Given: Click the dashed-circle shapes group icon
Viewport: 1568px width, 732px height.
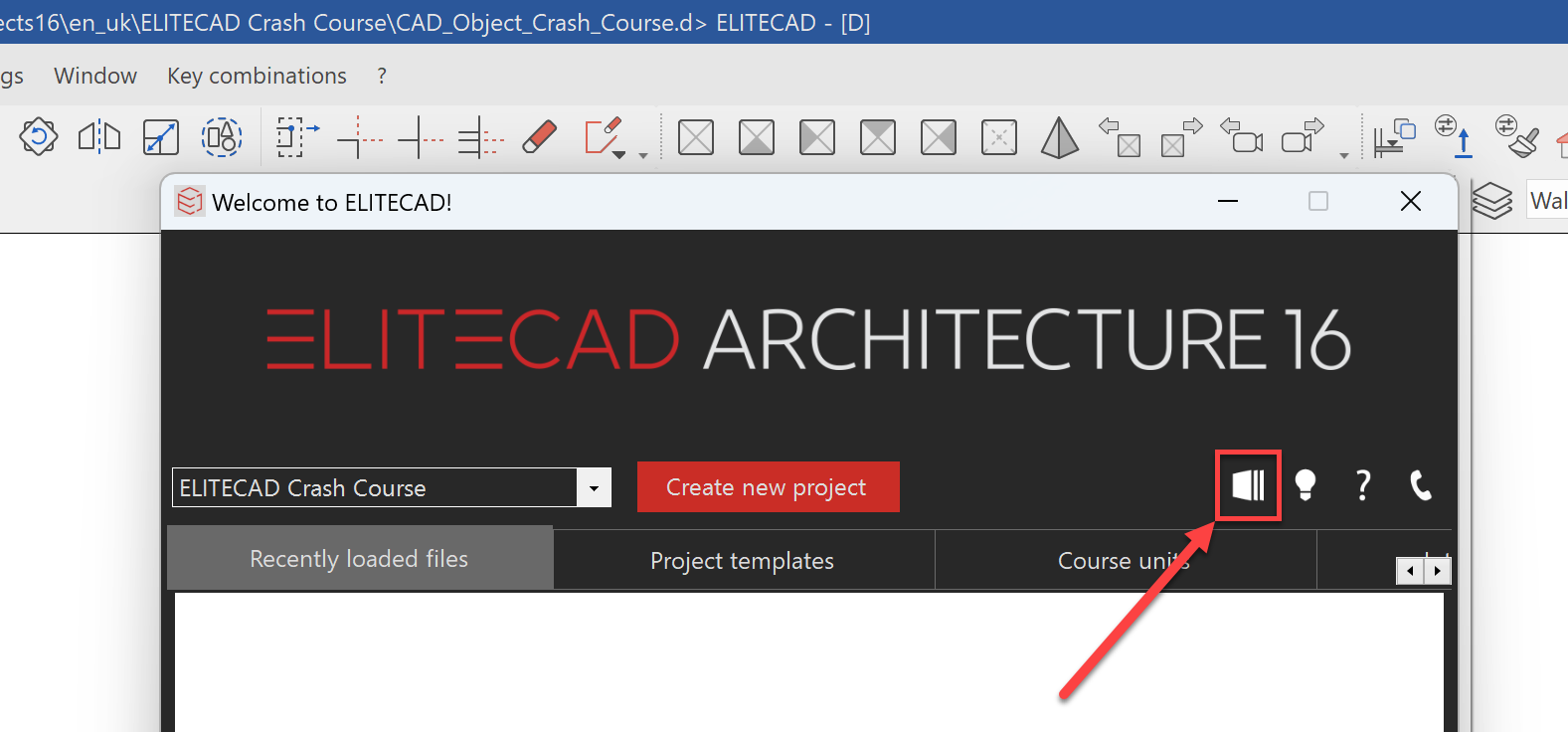Looking at the screenshot, I should coord(222,137).
